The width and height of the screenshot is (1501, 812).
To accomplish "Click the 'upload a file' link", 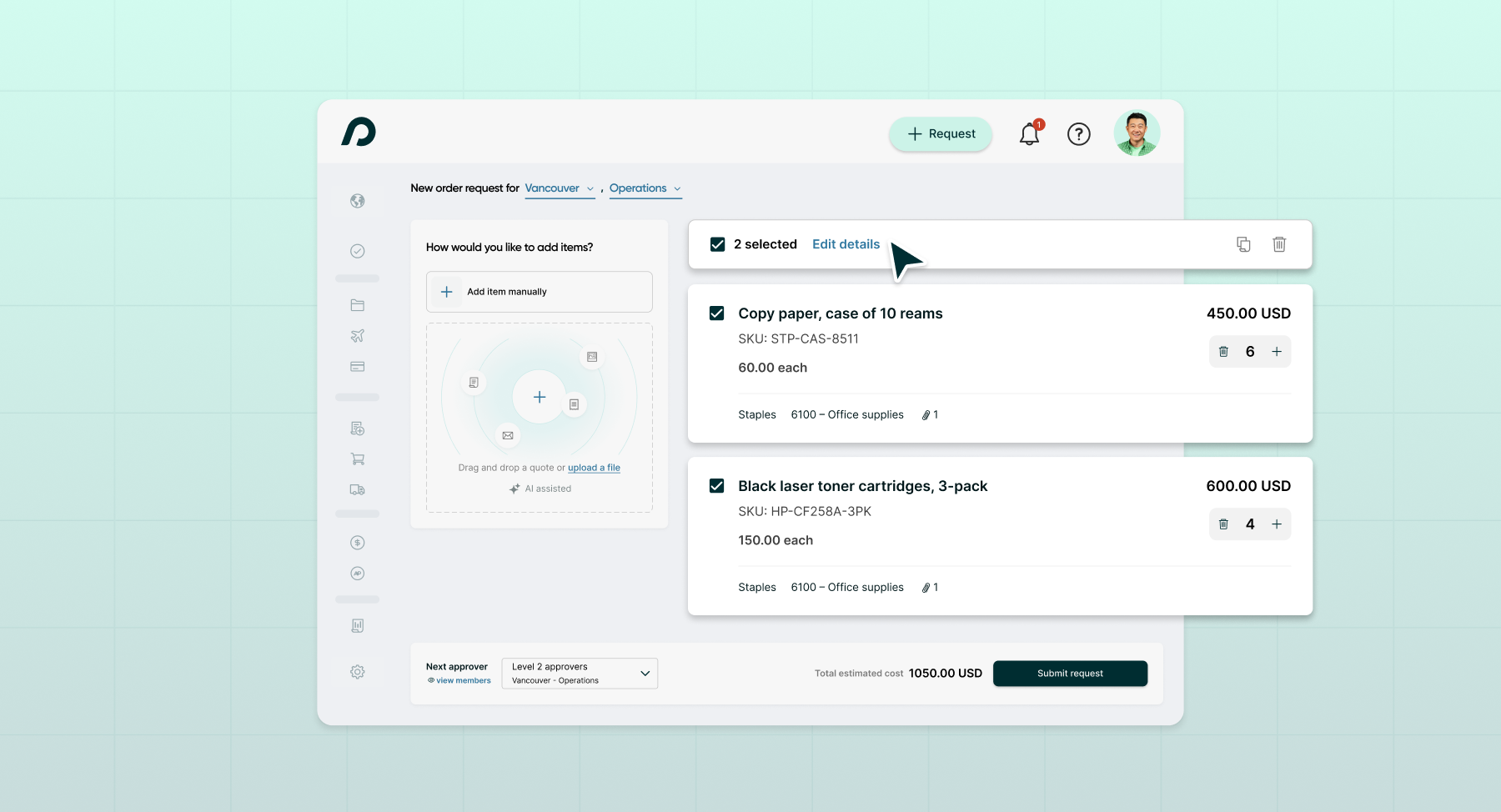I will coord(594,468).
